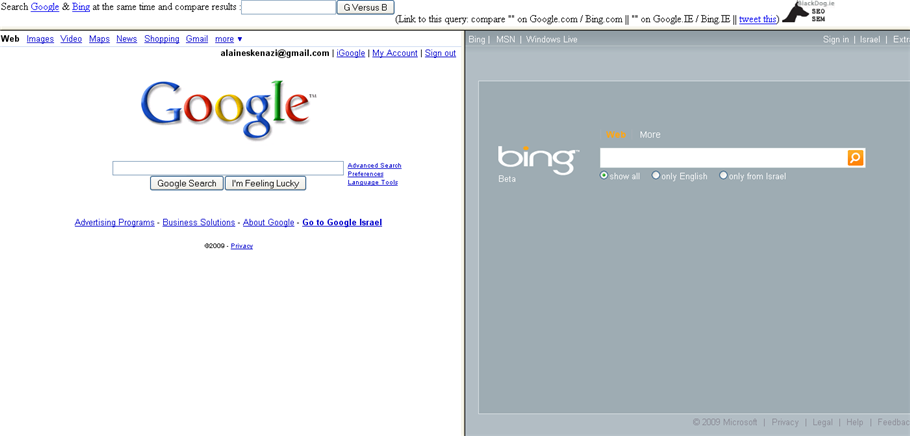910x436 pixels.
Task: Click the 'MSN' link in Bing bar
Action: [505, 39]
